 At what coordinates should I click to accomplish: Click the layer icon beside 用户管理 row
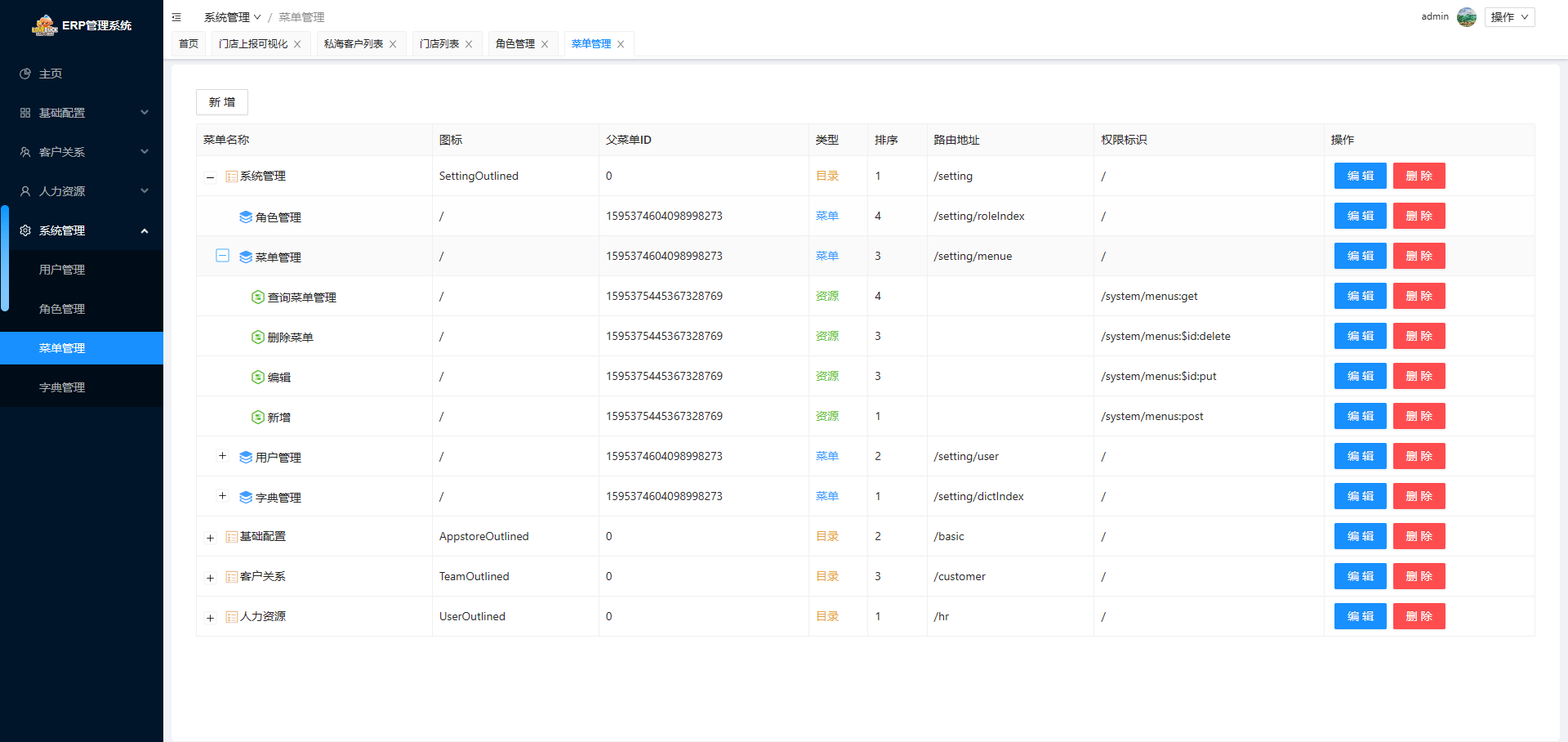pyautogui.click(x=246, y=457)
